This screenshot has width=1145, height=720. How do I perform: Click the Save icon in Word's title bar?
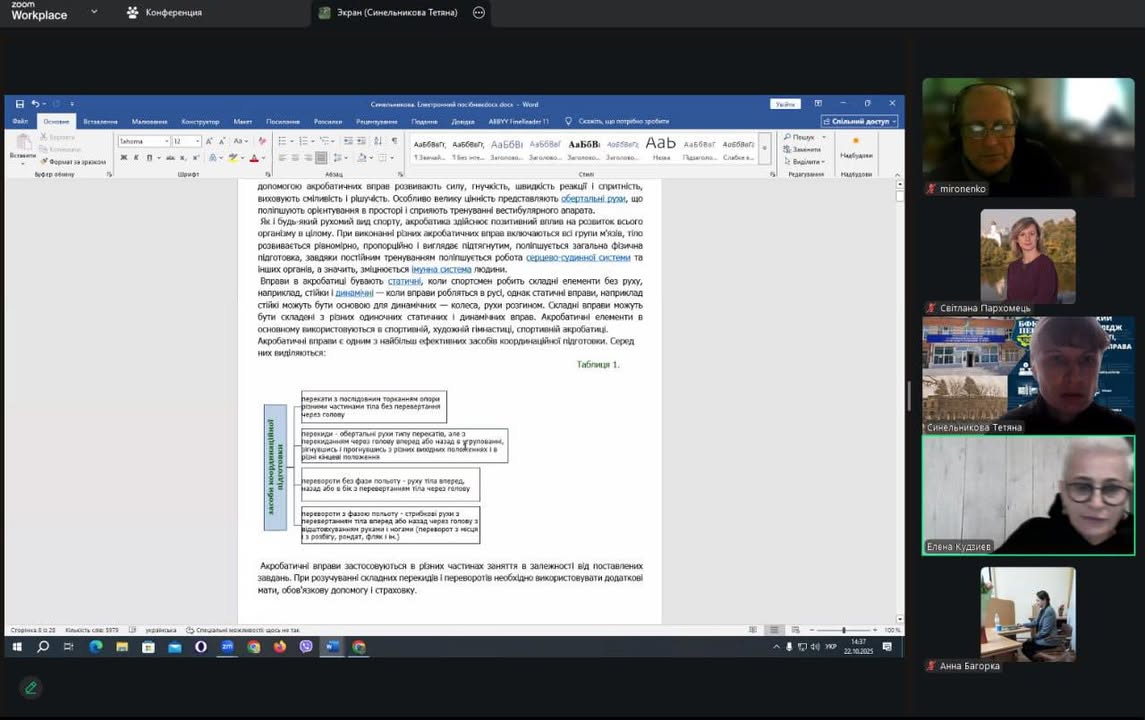(19, 104)
